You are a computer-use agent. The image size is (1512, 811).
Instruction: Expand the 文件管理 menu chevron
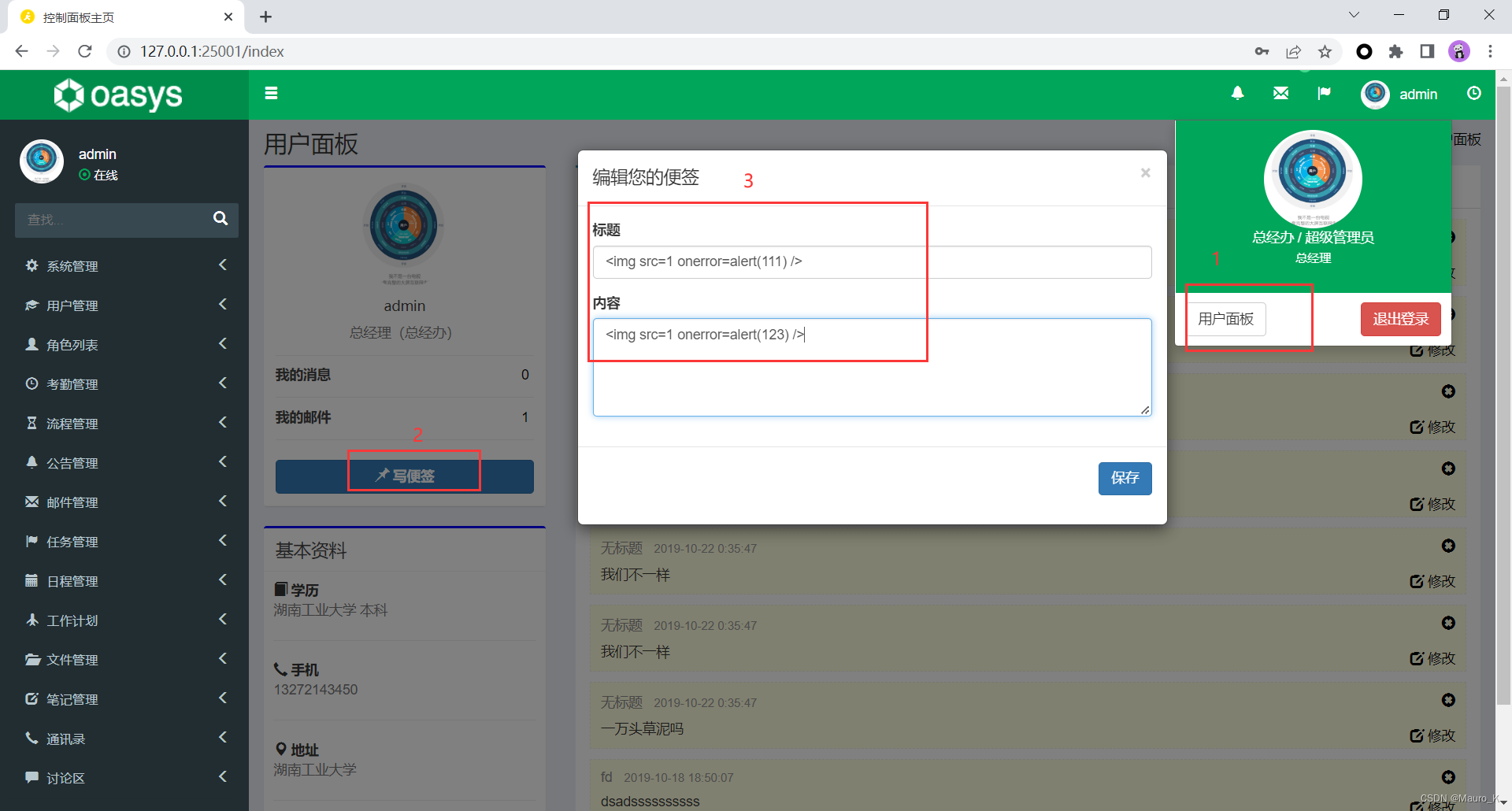pyautogui.click(x=223, y=658)
